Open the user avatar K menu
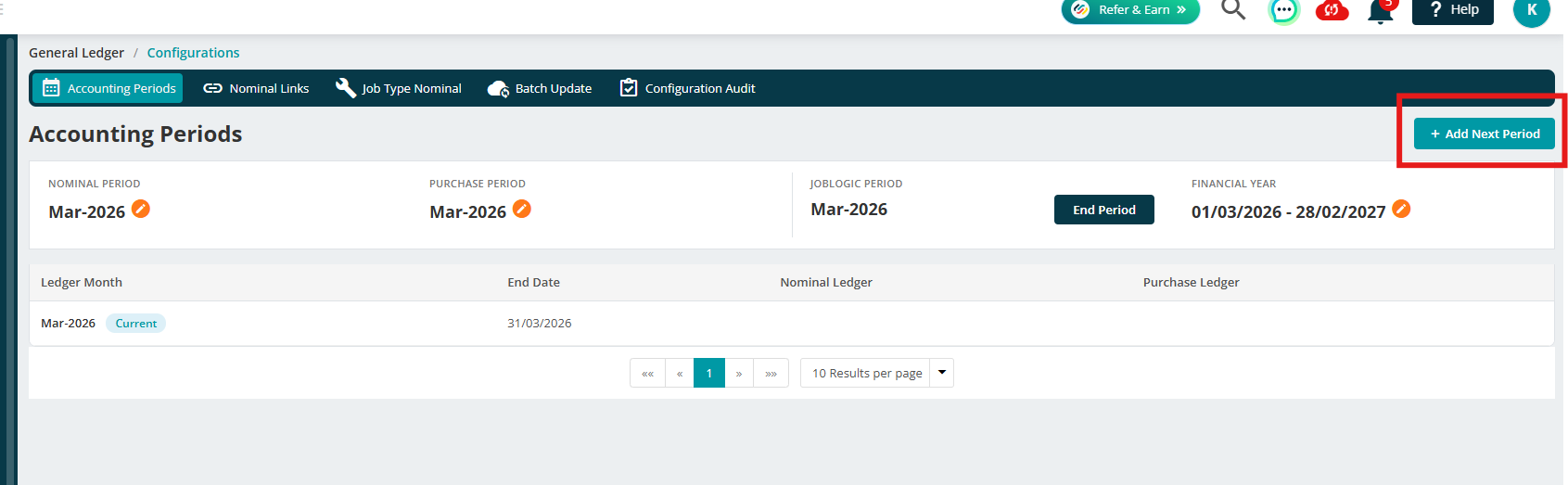1568x485 pixels. point(1531,10)
